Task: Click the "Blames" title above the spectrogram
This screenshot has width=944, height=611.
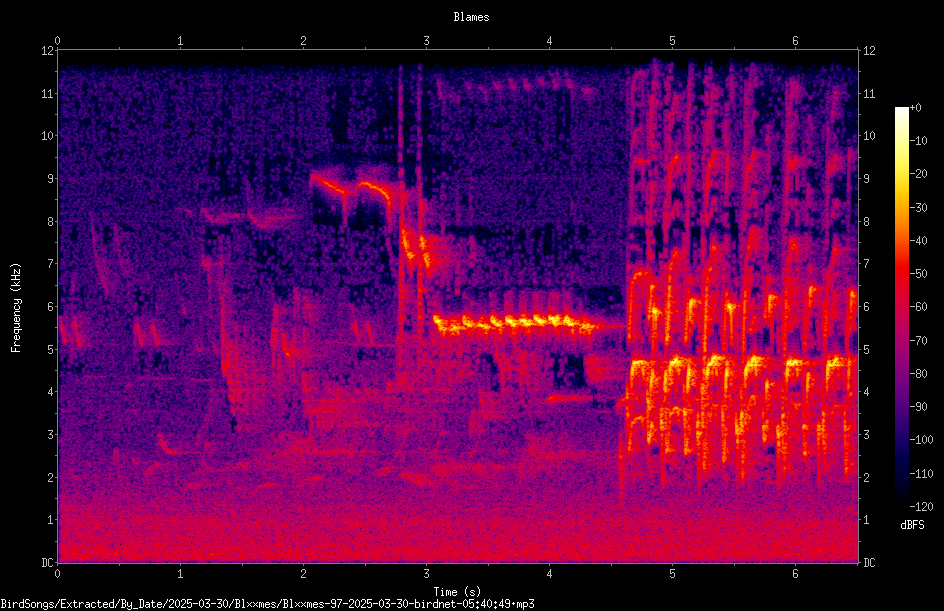Action: pyautogui.click(x=471, y=17)
